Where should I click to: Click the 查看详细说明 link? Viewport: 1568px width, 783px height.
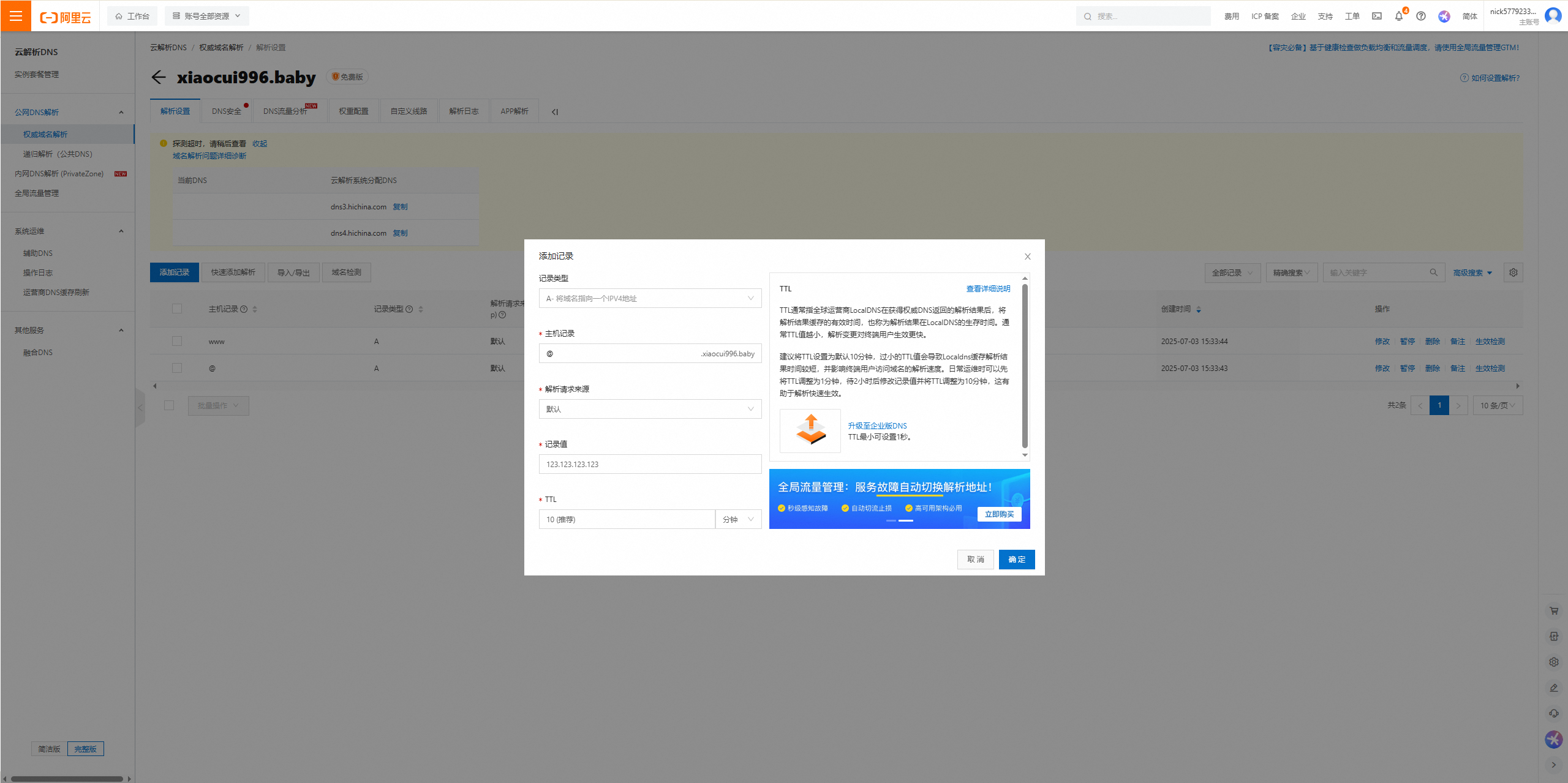tap(988, 289)
